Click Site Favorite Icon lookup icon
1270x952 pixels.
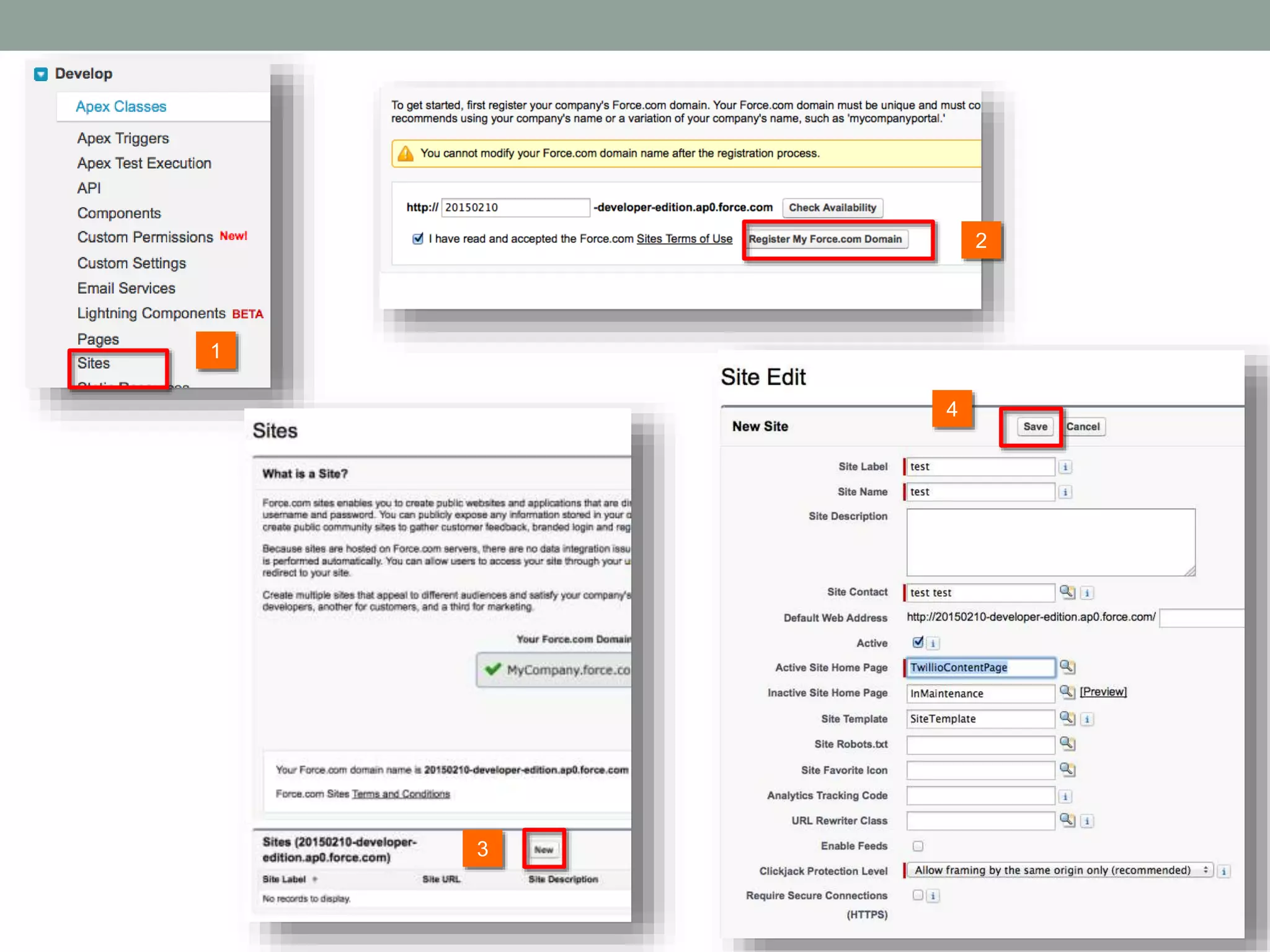coord(1067,770)
